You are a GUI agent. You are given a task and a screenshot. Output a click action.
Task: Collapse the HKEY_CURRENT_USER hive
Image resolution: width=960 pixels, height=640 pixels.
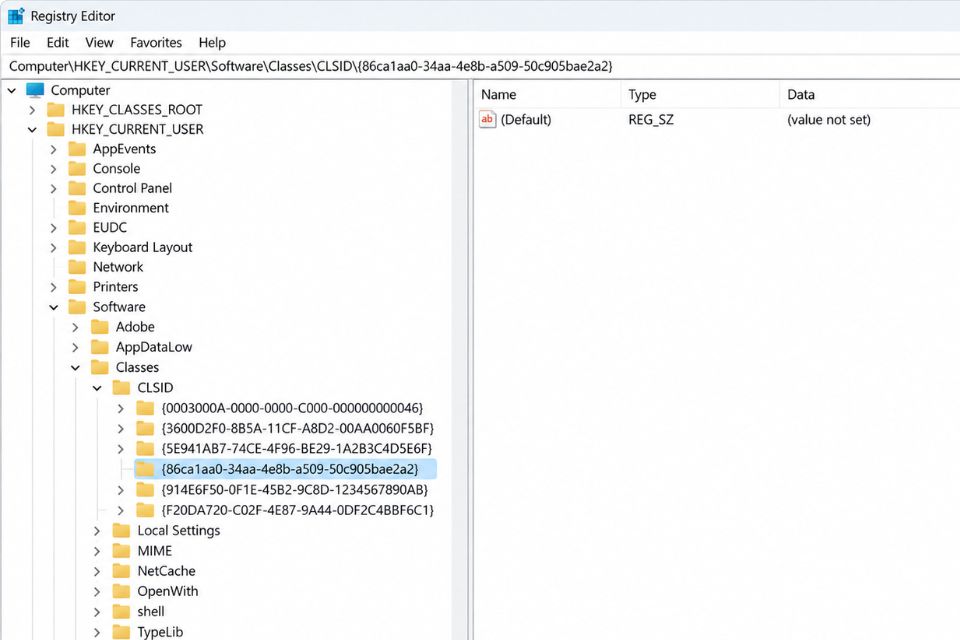pyautogui.click(x=32, y=130)
